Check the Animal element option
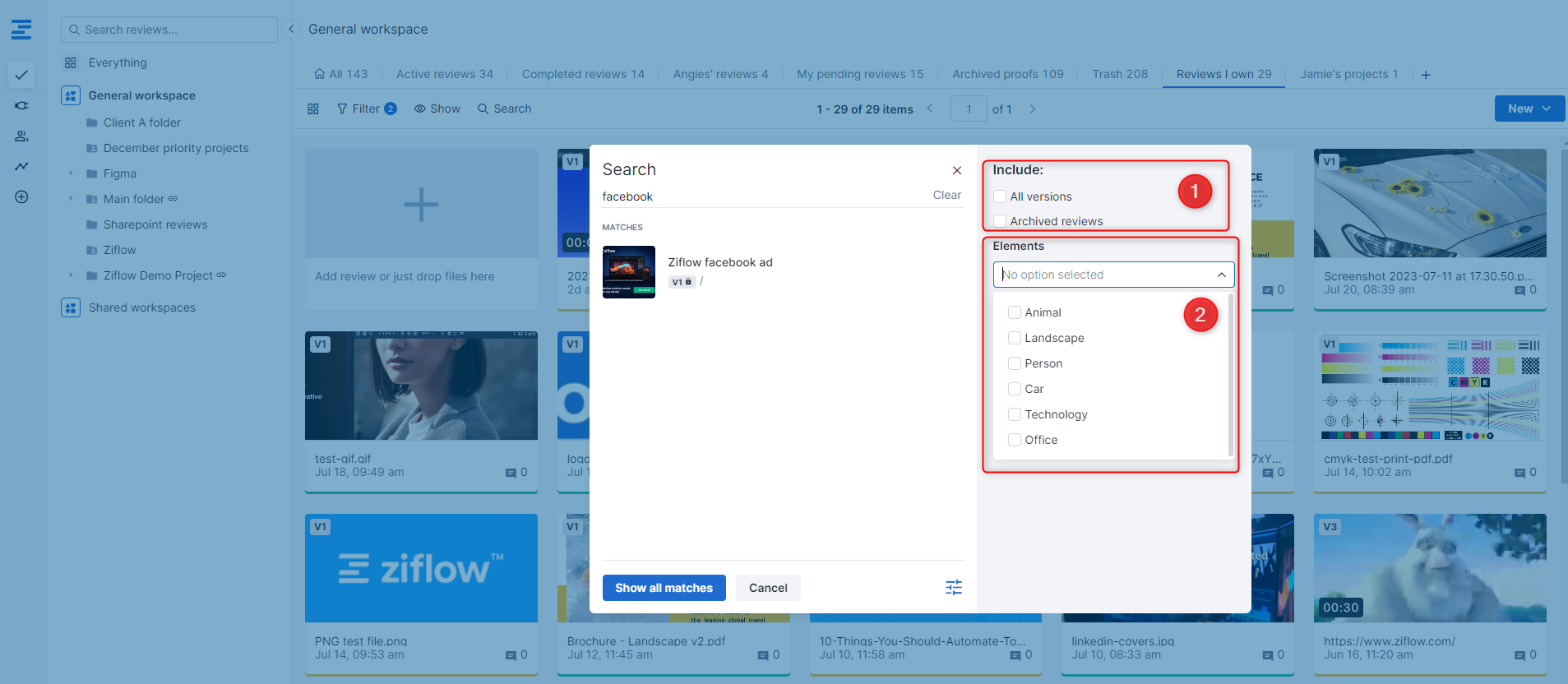This screenshot has height=684, width=1568. coord(1015,312)
